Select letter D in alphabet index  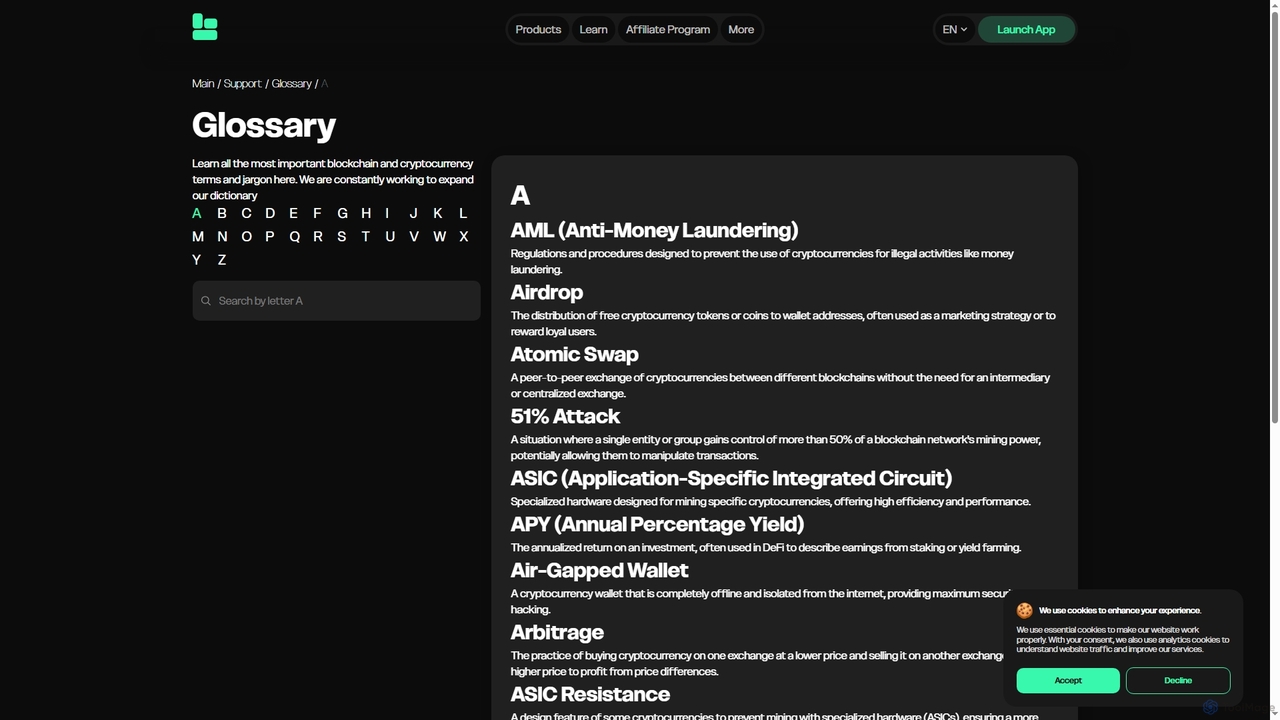pyautogui.click(x=270, y=213)
